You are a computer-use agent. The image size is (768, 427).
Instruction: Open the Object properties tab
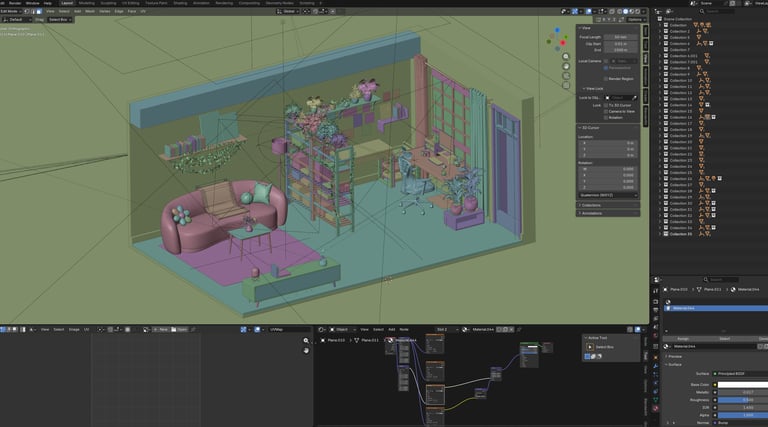tap(656, 357)
